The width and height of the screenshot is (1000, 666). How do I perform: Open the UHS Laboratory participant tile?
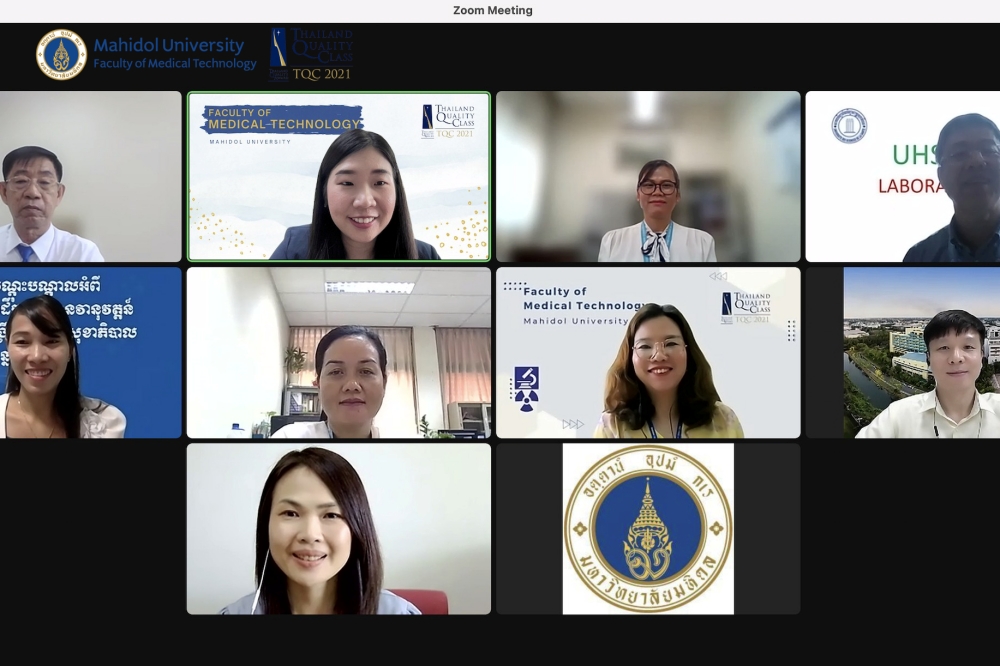pyautogui.click(x=902, y=177)
